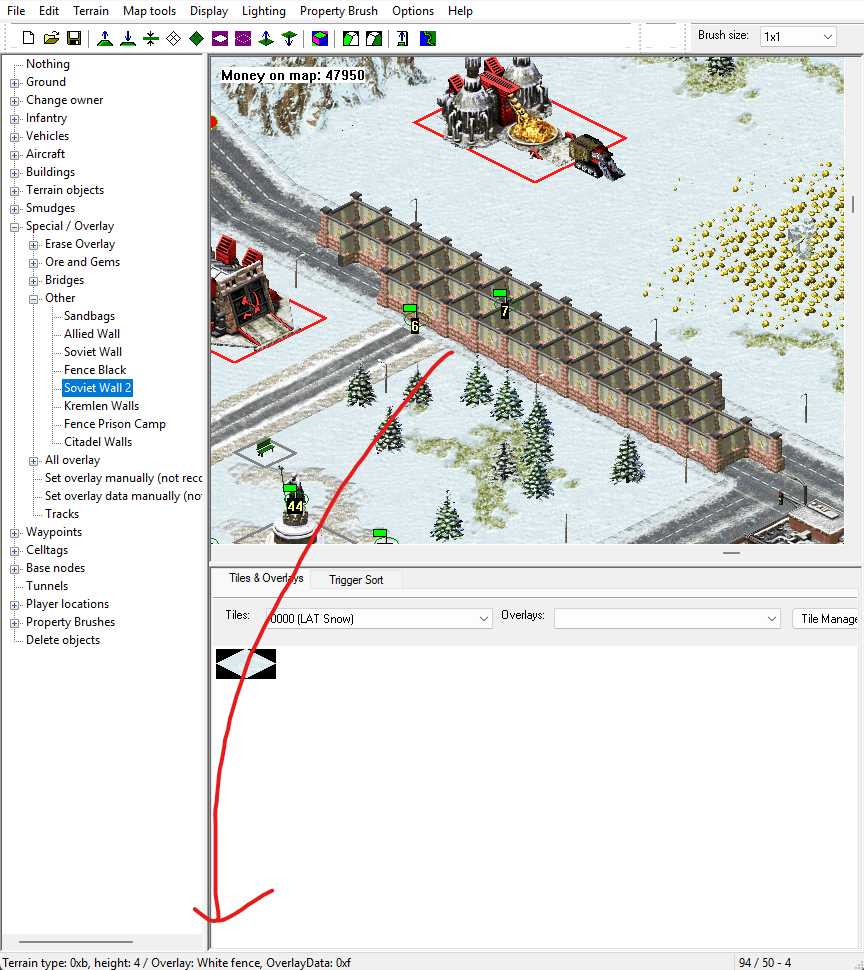This screenshot has height=970, width=864.
Task: Open the Overlays combo box
Action: click(x=666, y=619)
